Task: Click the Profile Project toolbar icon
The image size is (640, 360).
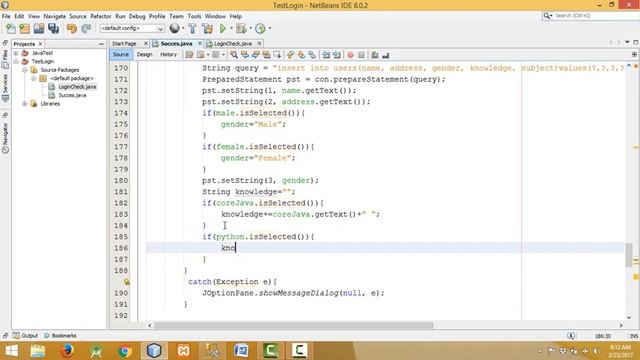Action: 260,29
